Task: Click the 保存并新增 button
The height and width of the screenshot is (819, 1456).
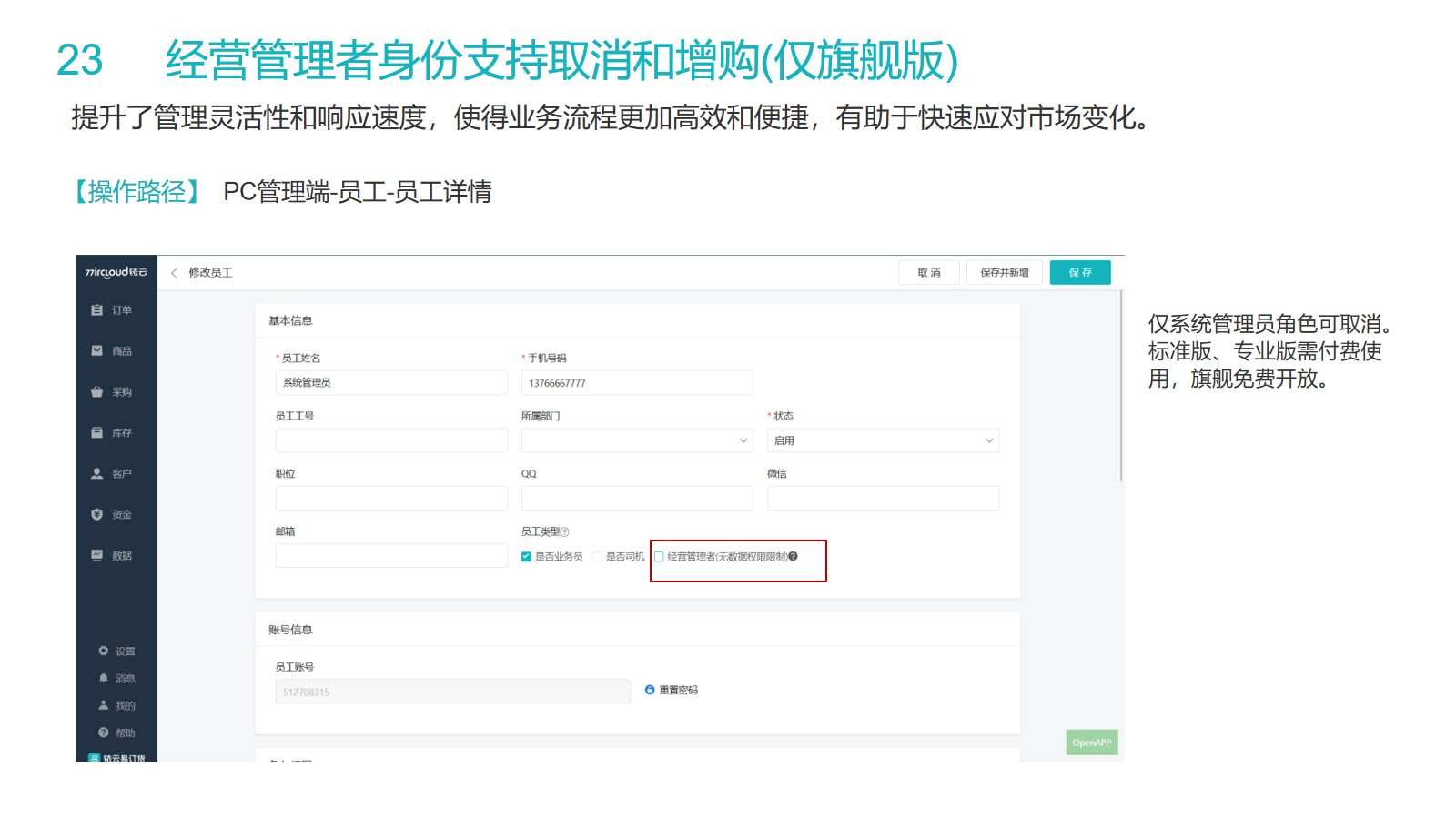Action: [x=1005, y=273]
